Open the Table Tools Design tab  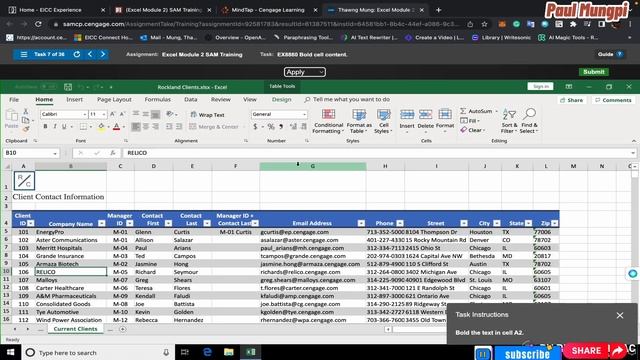click(x=282, y=100)
